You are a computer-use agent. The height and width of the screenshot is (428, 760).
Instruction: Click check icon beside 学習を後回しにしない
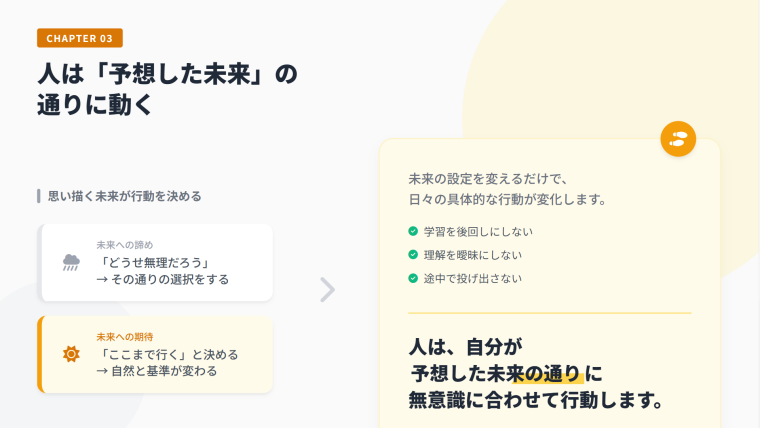[x=413, y=230]
